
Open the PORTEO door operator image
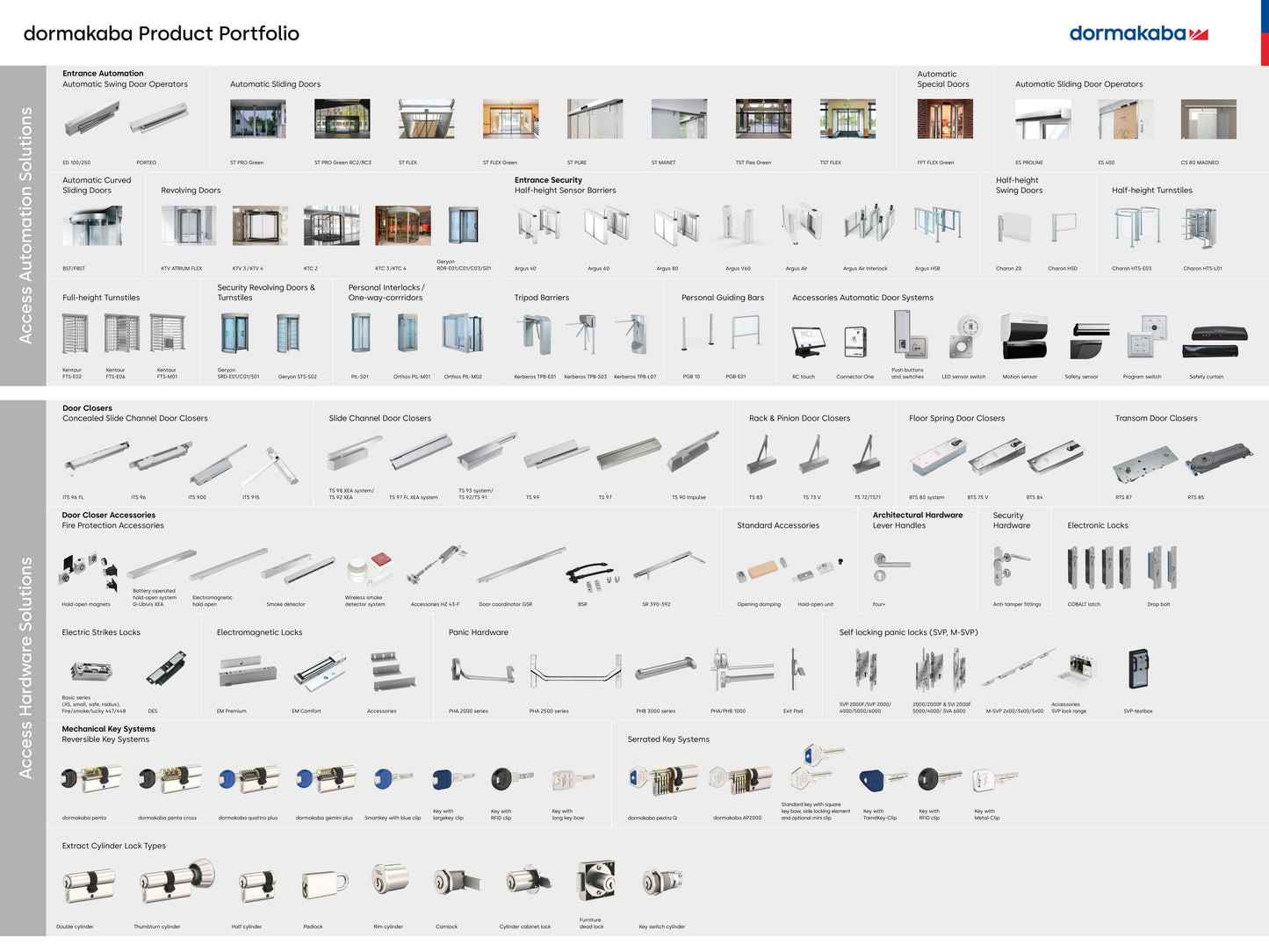(159, 118)
